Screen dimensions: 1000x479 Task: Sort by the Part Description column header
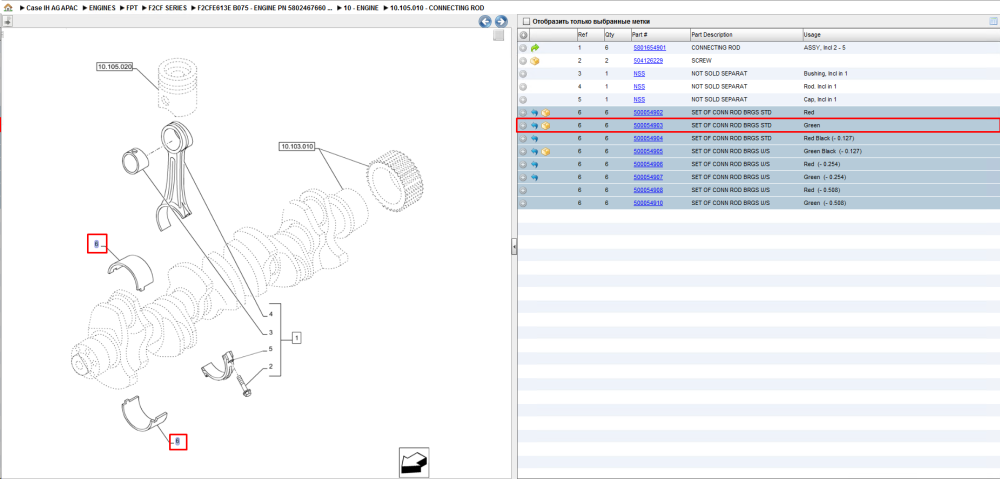click(x=746, y=34)
